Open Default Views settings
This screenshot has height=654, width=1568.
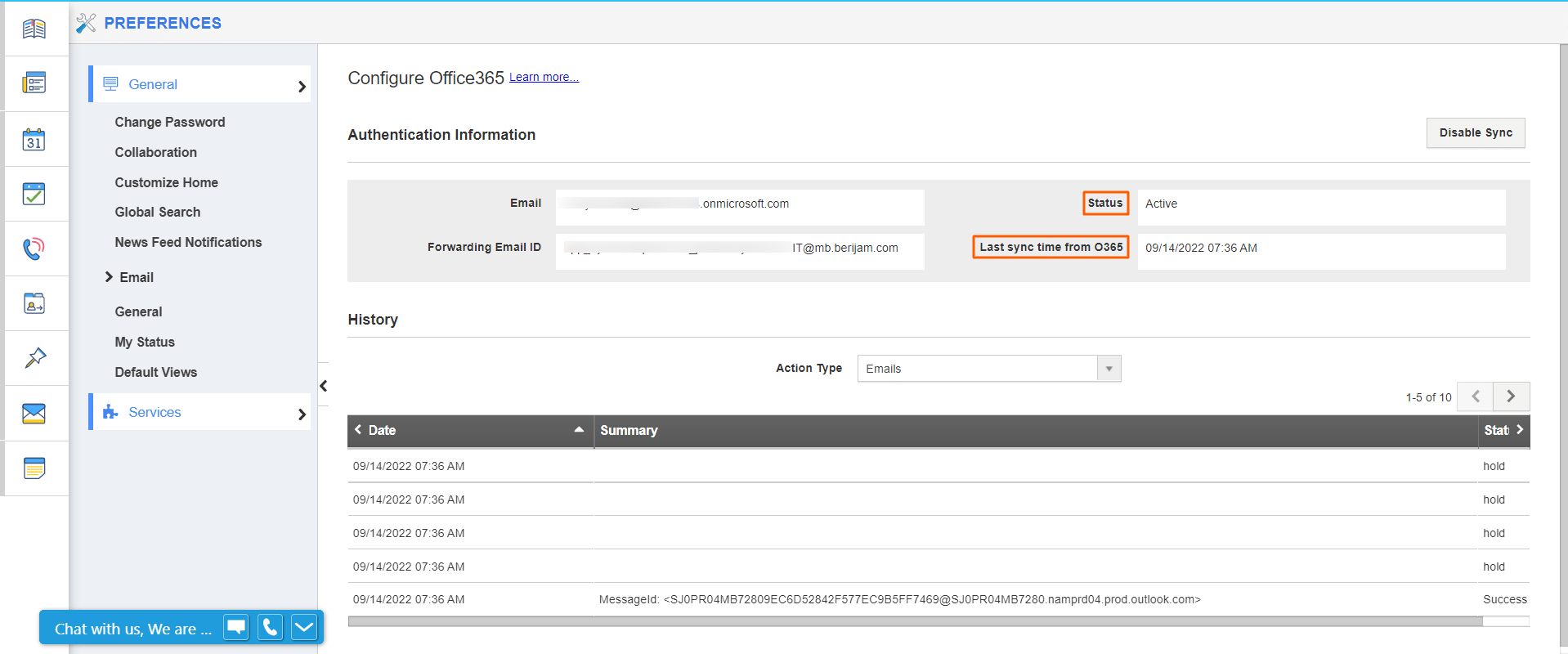(x=156, y=372)
